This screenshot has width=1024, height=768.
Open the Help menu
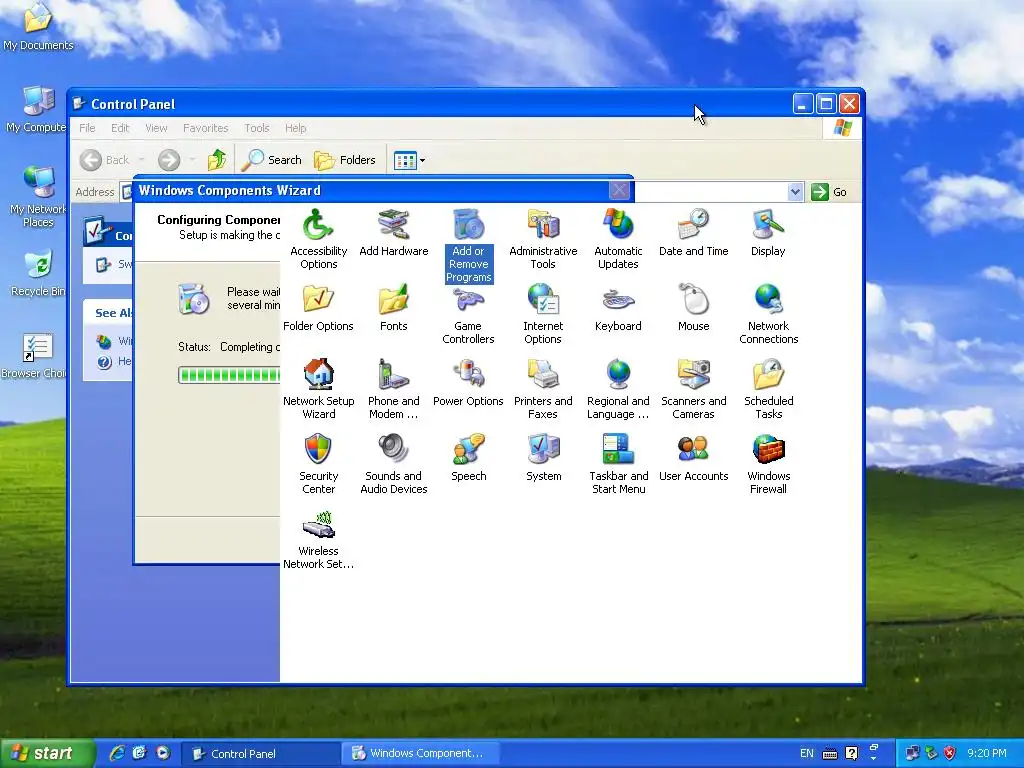click(x=295, y=128)
